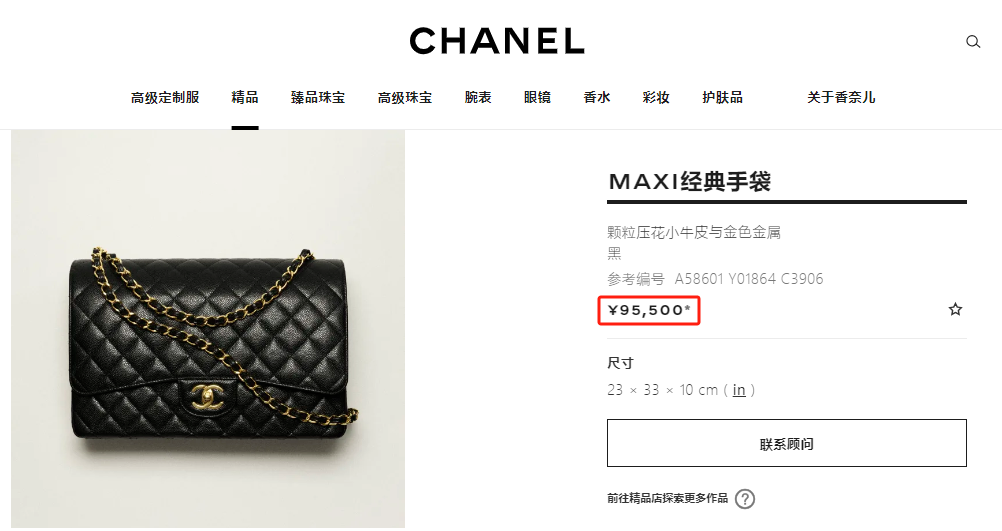Select 彩妆 in navigation bar
Screen dimensions: 1002x531
click(x=656, y=98)
